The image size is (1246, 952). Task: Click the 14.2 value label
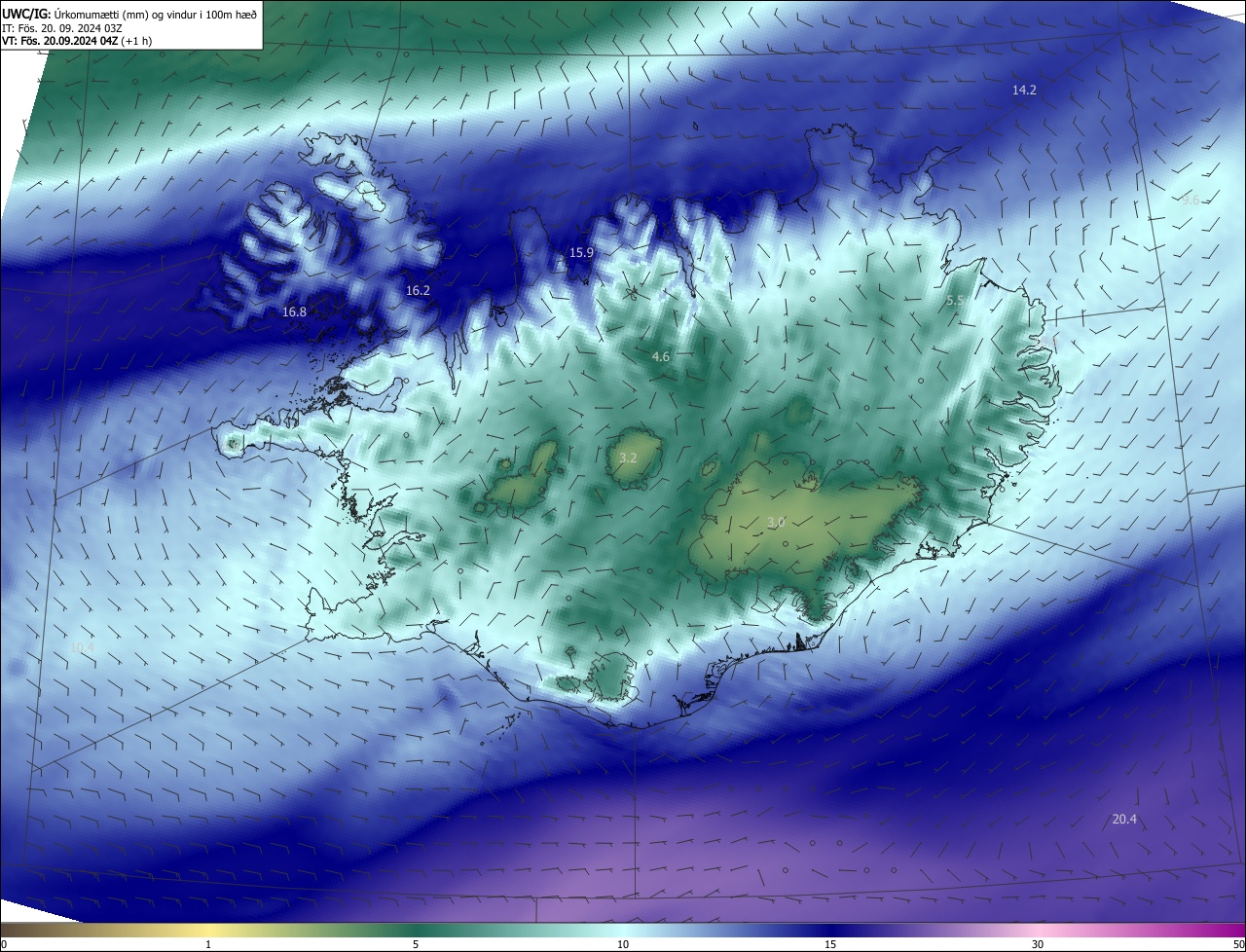tap(1024, 90)
